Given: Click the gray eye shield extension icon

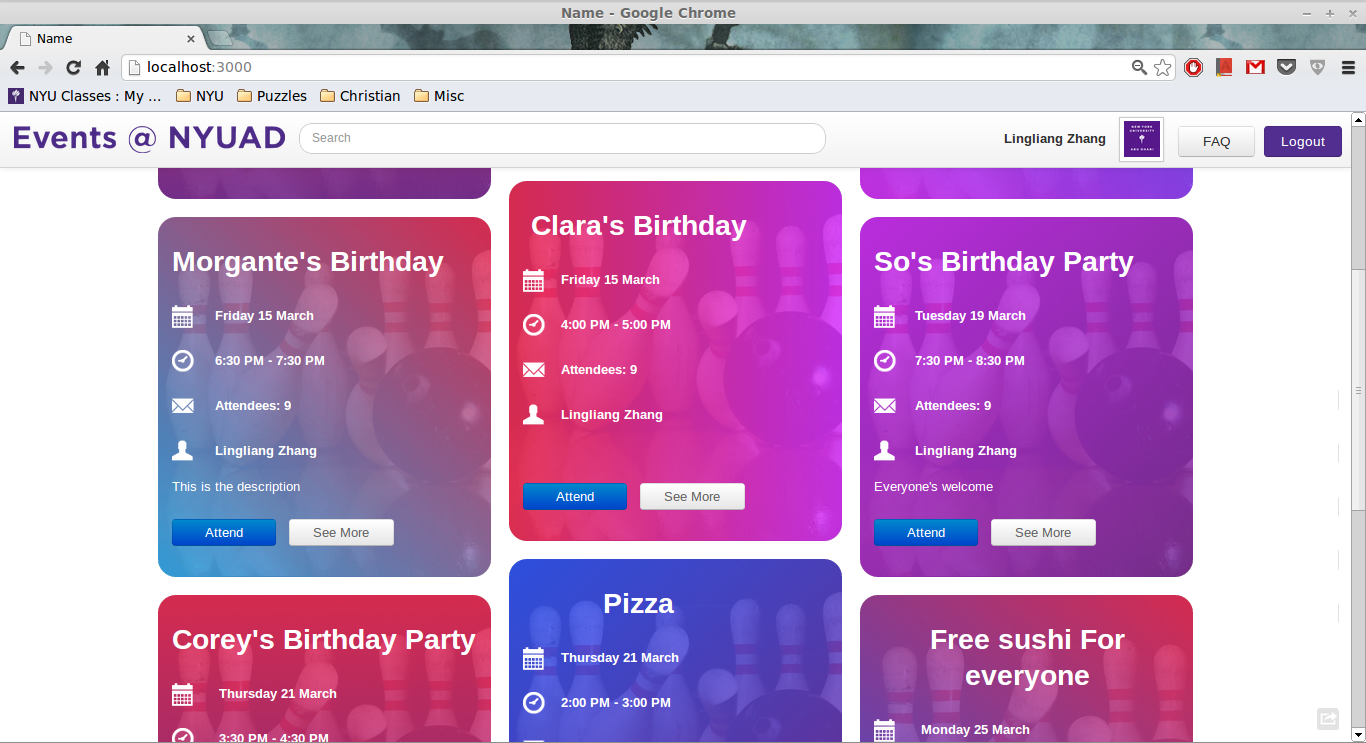Looking at the screenshot, I should tap(1318, 67).
